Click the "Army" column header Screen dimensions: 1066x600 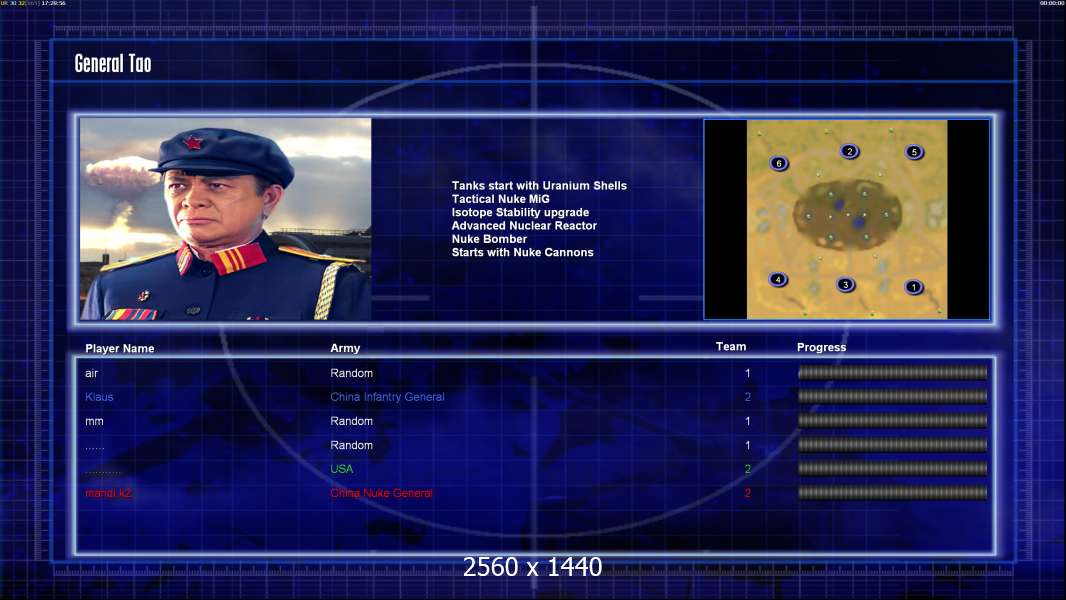pos(345,348)
